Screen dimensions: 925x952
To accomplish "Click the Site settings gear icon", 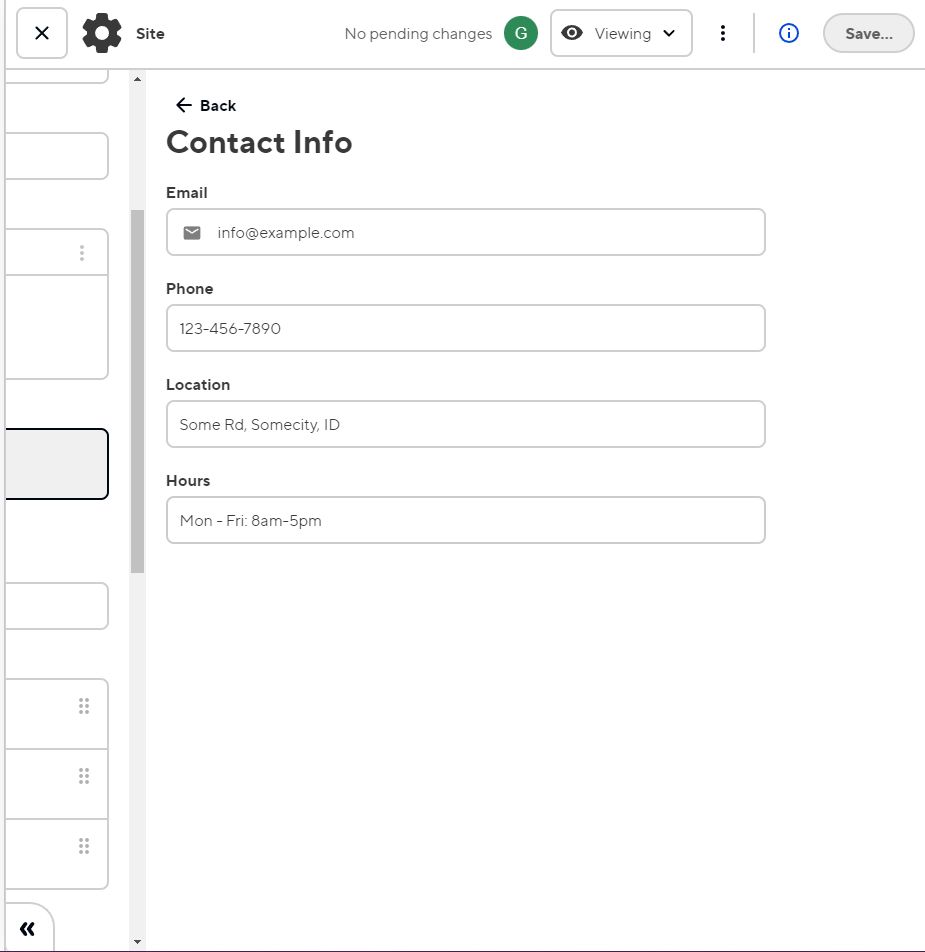I will tap(101, 33).
